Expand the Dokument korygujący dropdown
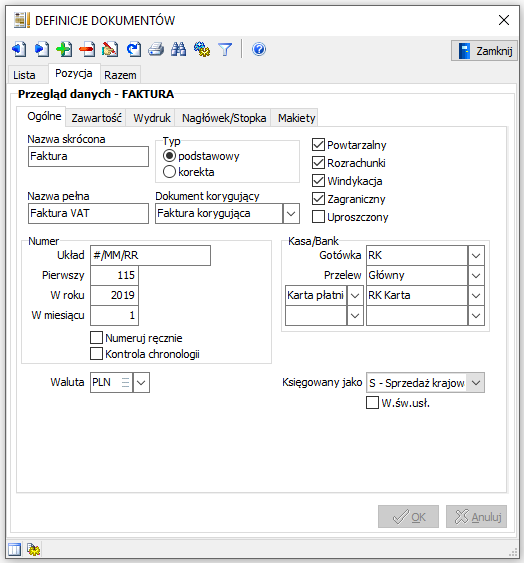 click(291, 214)
